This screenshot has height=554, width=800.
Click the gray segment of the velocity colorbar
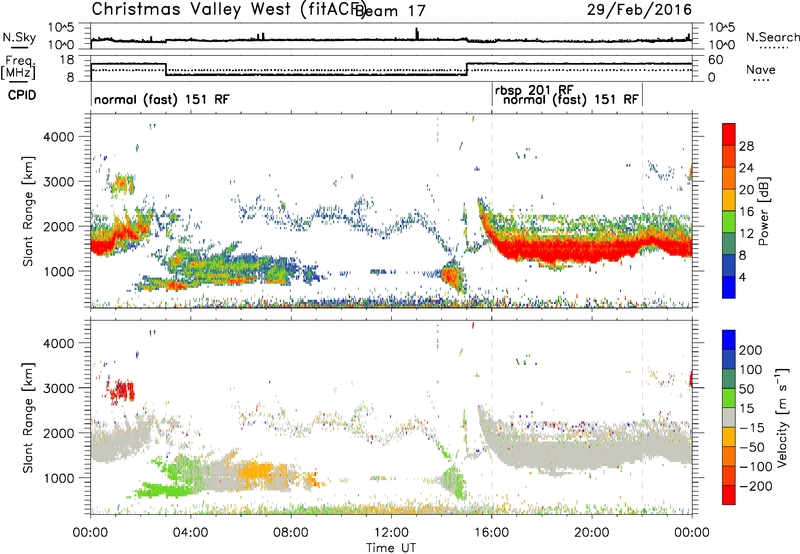point(729,417)
